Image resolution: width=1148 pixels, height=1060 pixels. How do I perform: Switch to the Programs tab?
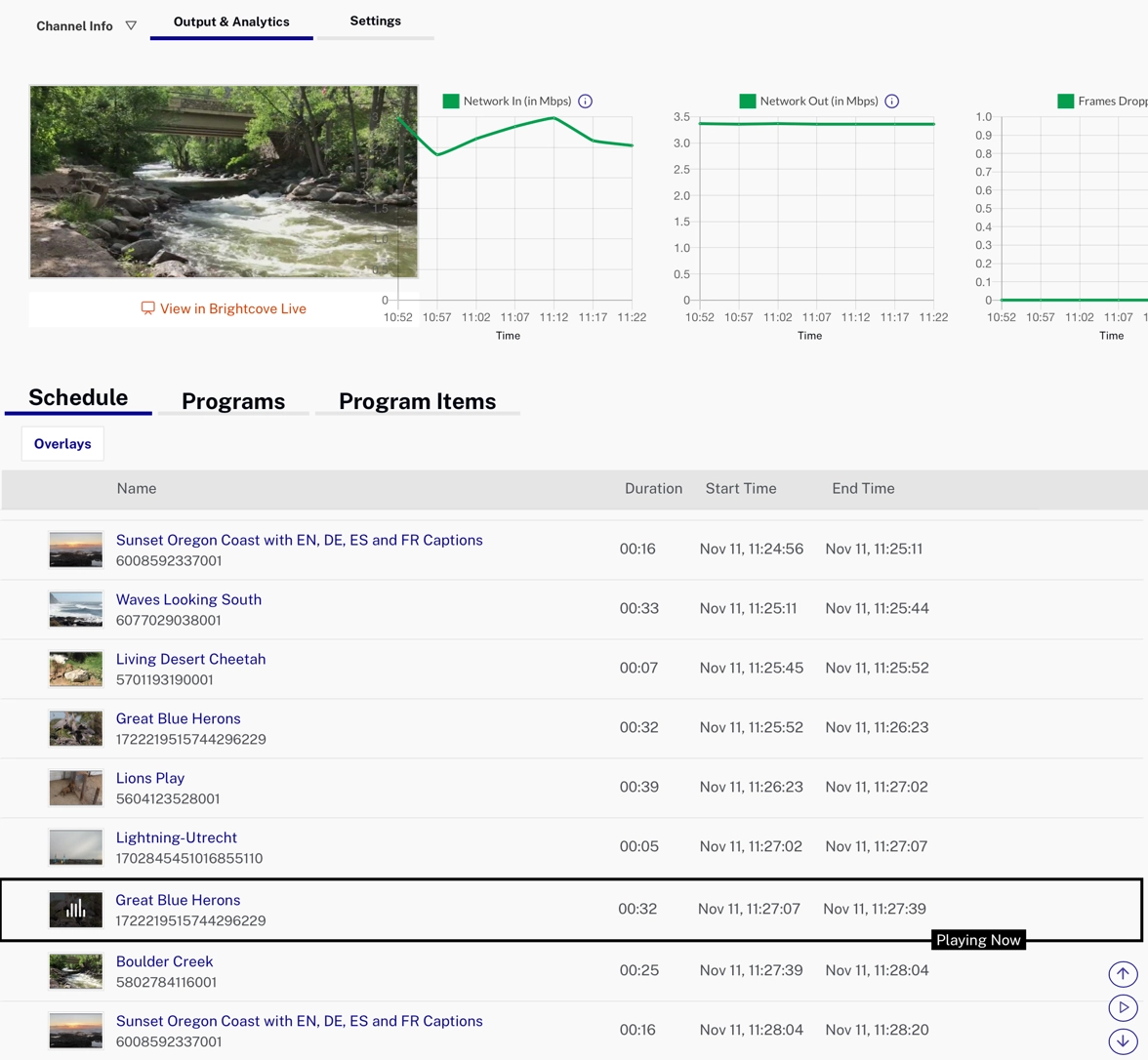click(x=233, y=401)
